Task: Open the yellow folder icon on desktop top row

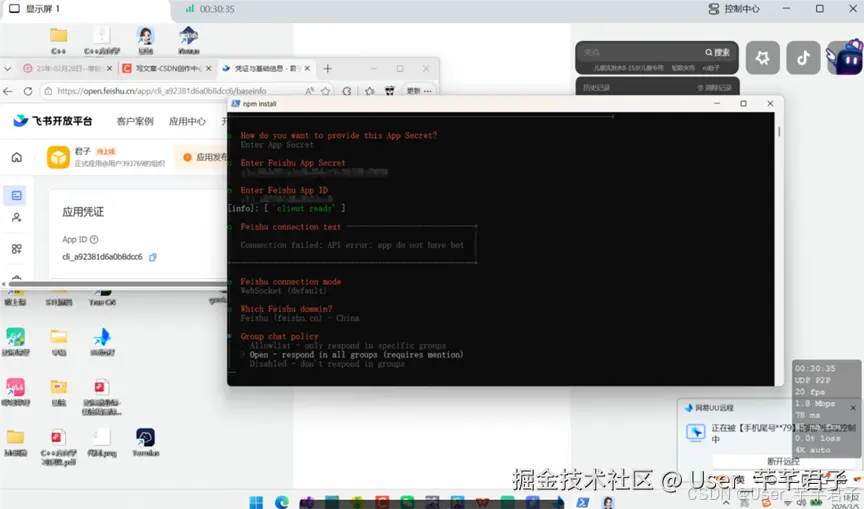Action: click(x=58, y=36)
